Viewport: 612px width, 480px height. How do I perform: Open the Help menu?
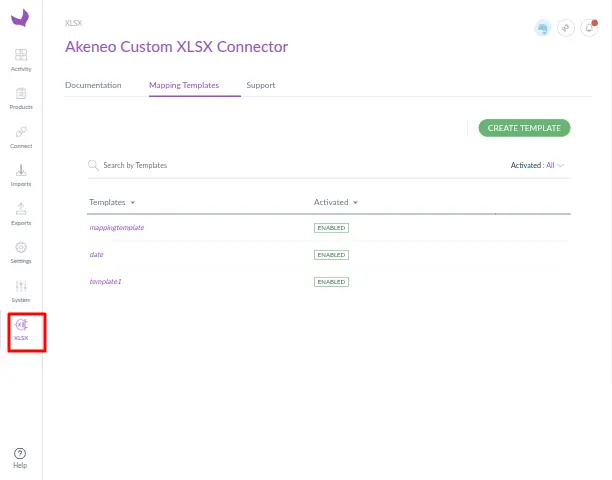[20, 458]
